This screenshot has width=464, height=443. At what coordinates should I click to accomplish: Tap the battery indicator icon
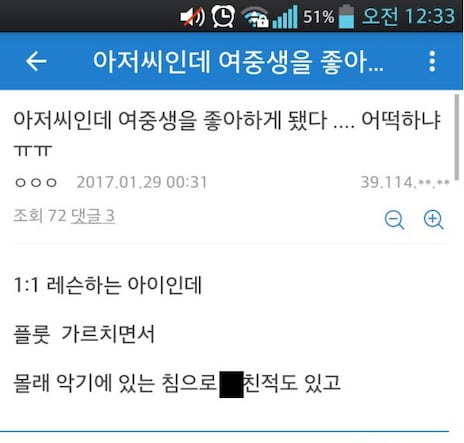(x=346, y=16)
